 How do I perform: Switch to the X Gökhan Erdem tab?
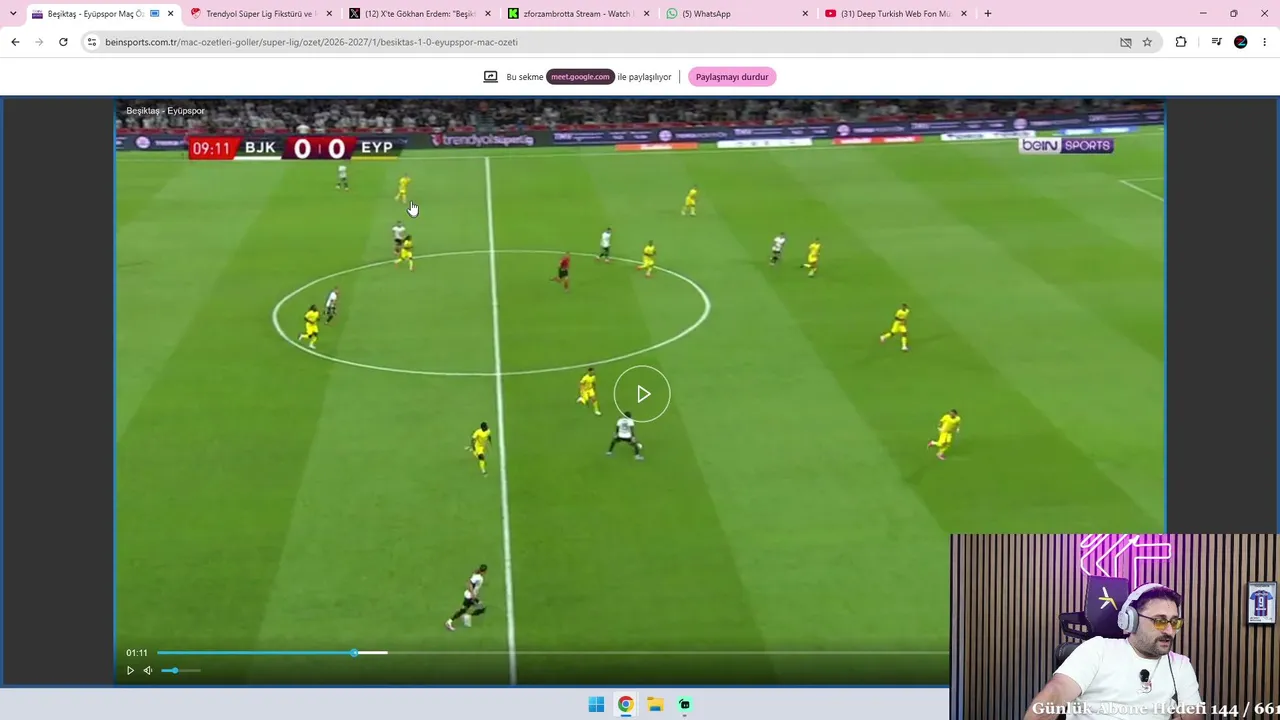tap(421, 14)
